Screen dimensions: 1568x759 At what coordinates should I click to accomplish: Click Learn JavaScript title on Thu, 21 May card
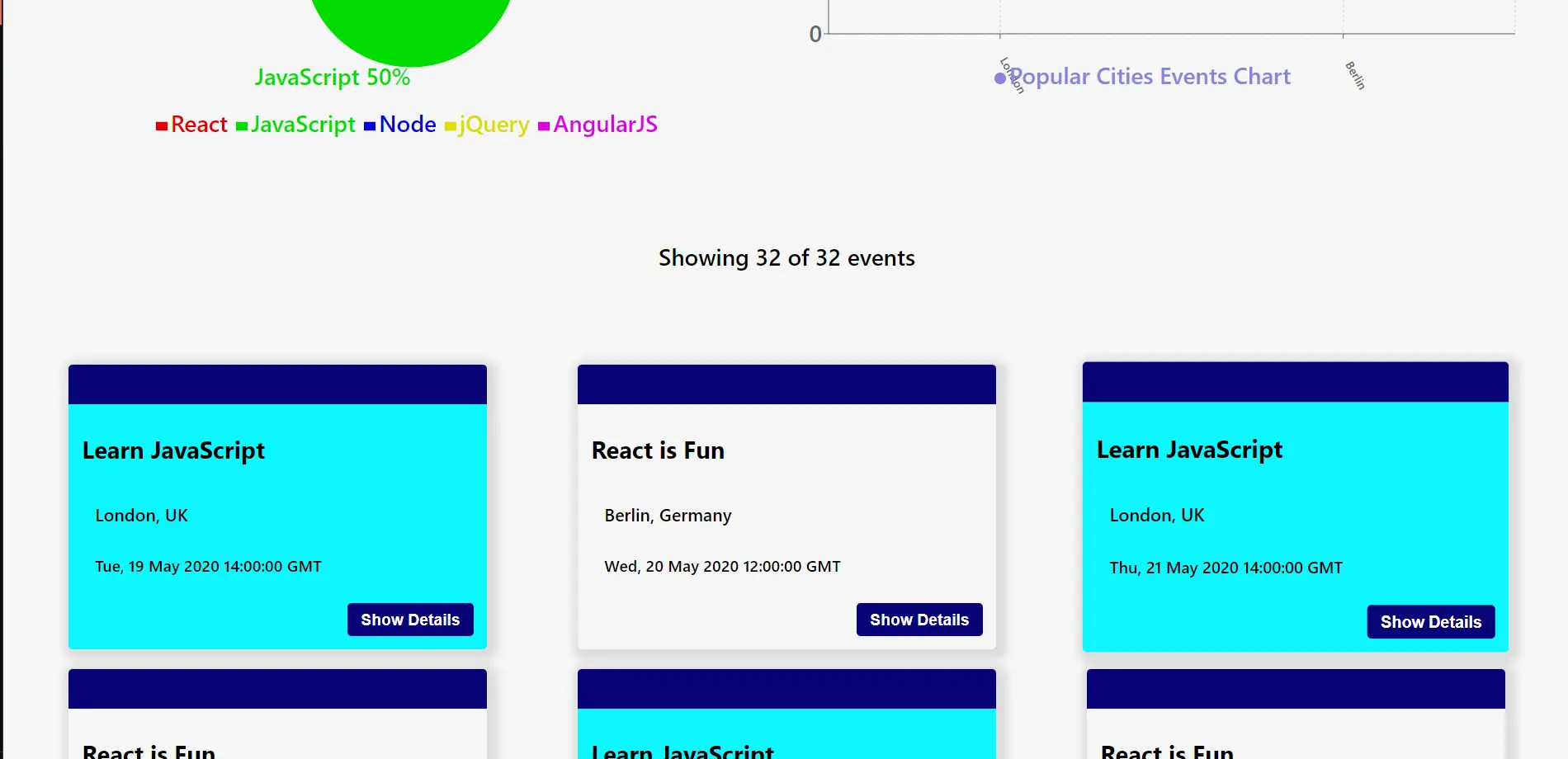1189,450
